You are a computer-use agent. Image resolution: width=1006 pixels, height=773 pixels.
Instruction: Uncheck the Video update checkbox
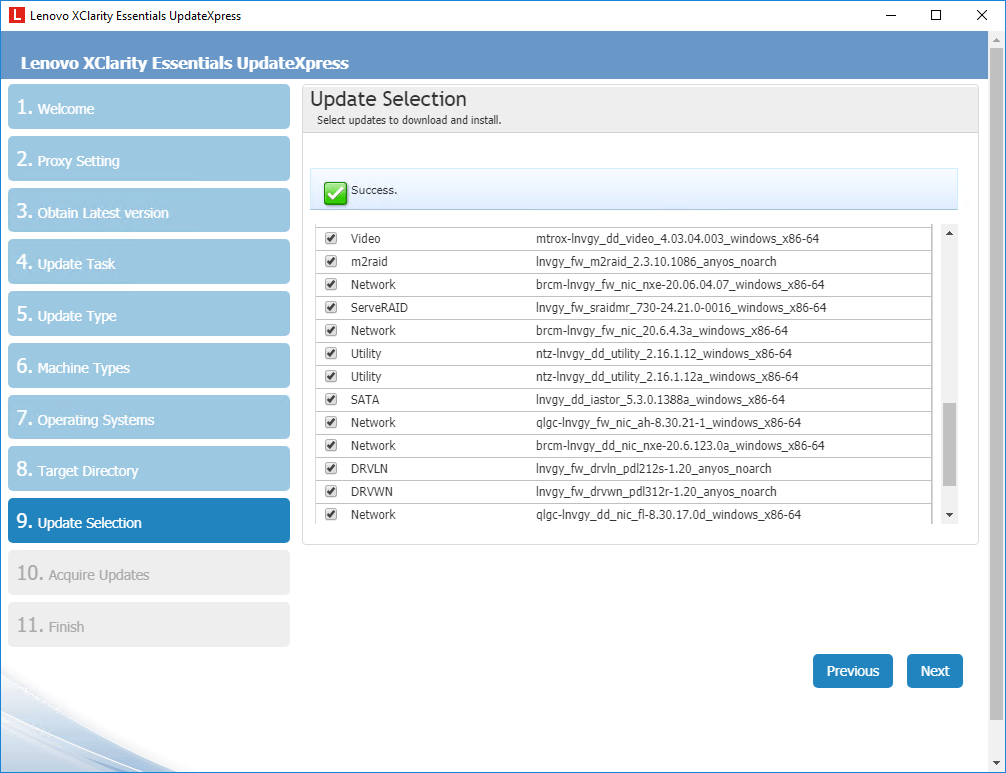[331, 238]
